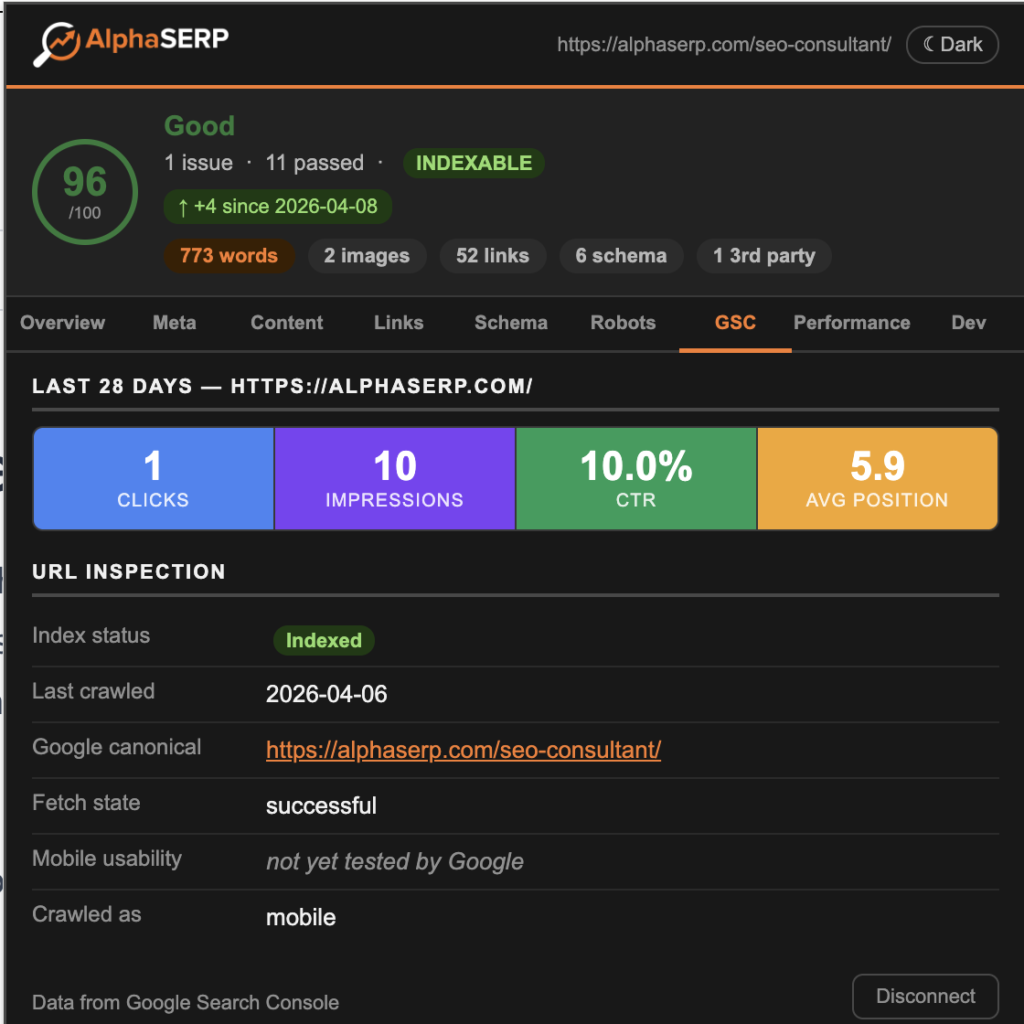The image size is (1024, 1024).
Task: Click the page URL in the header
Action: point(724,44)
